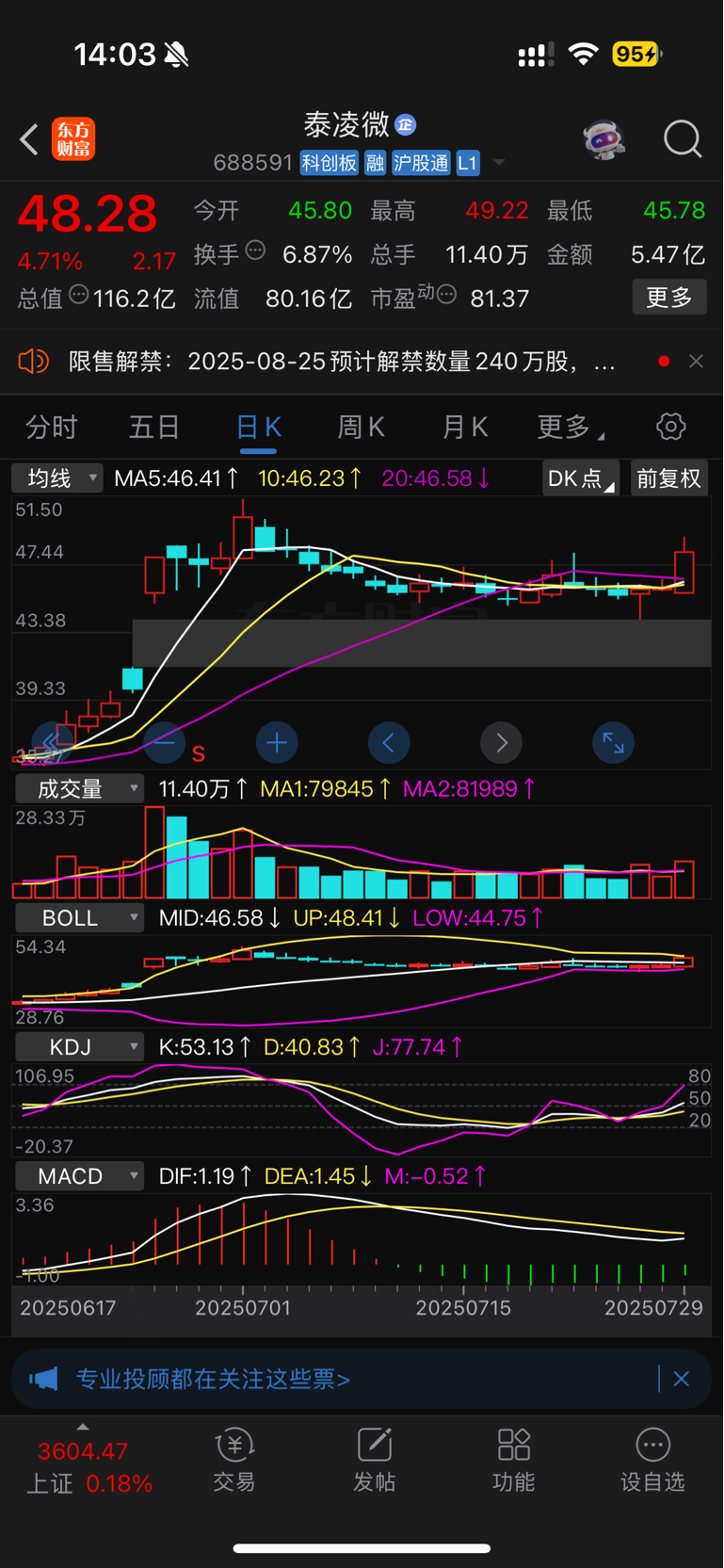Tap the L1 level tag
The width and height of the screenshot is (724, 1568).
(x=468, y=163)
